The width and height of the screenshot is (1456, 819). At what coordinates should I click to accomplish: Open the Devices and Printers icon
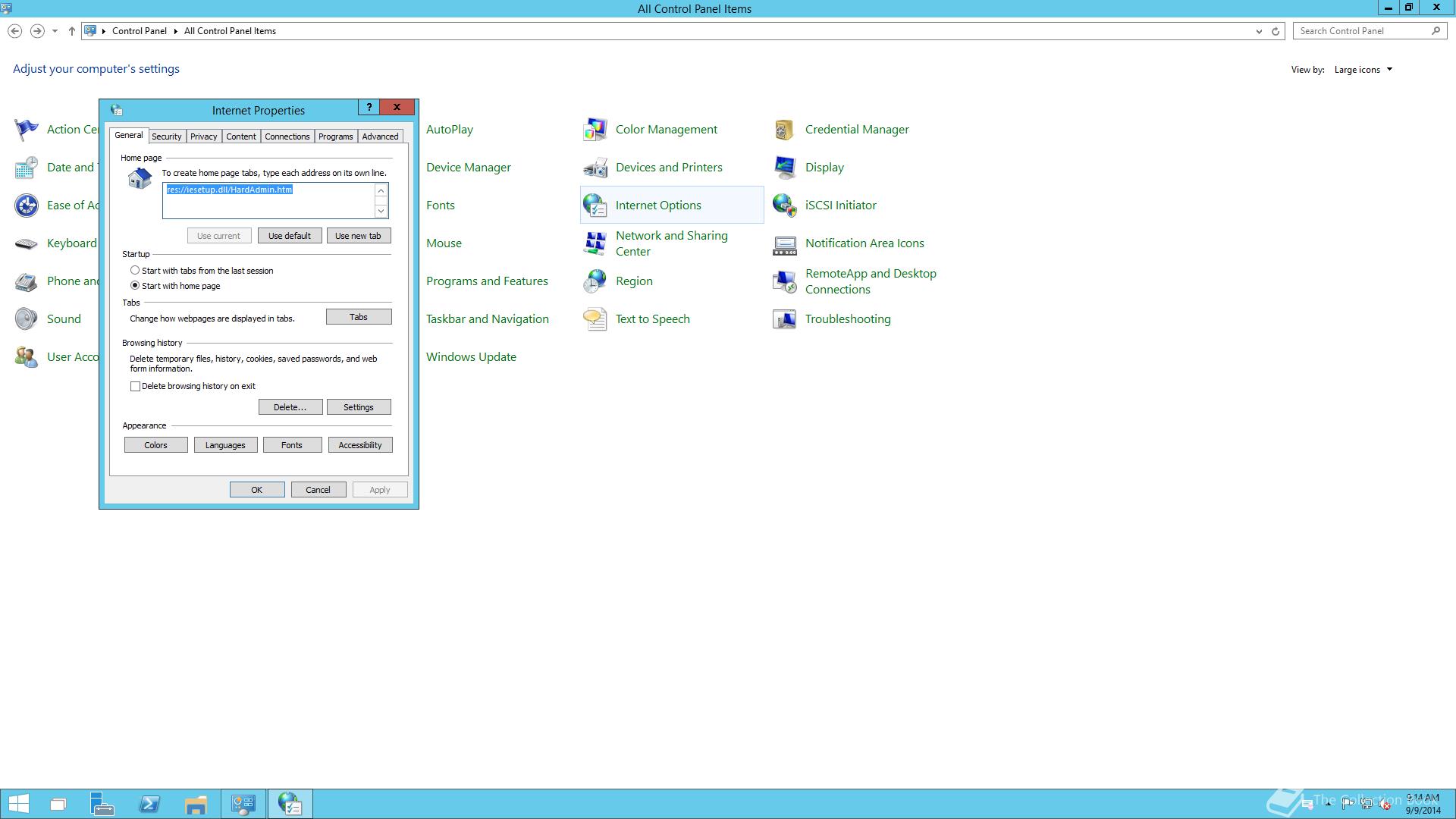(595, 168)
